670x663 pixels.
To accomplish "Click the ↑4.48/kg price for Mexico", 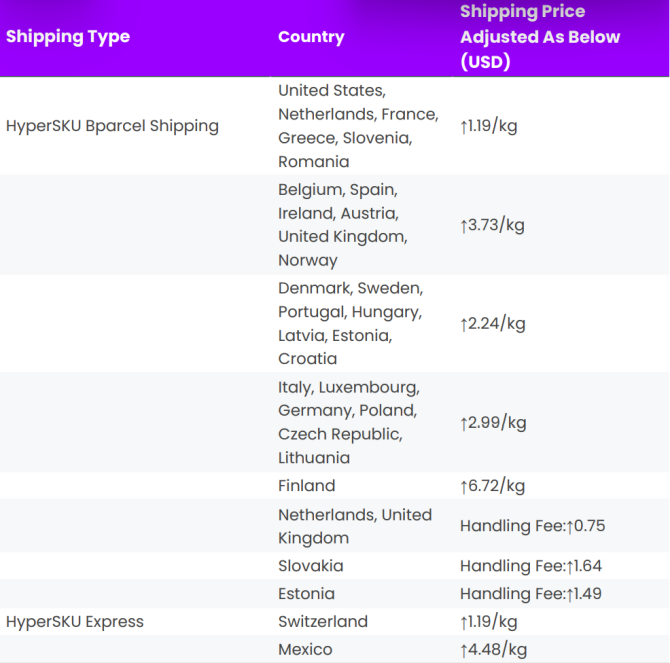I will (x=492, y=649).
